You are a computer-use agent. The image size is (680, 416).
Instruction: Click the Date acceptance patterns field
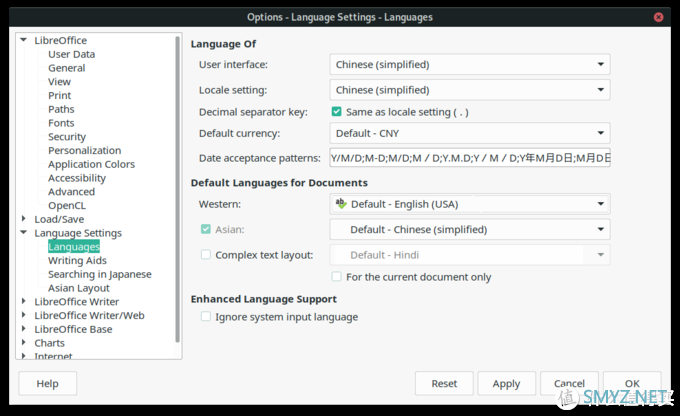pos(470,158)
